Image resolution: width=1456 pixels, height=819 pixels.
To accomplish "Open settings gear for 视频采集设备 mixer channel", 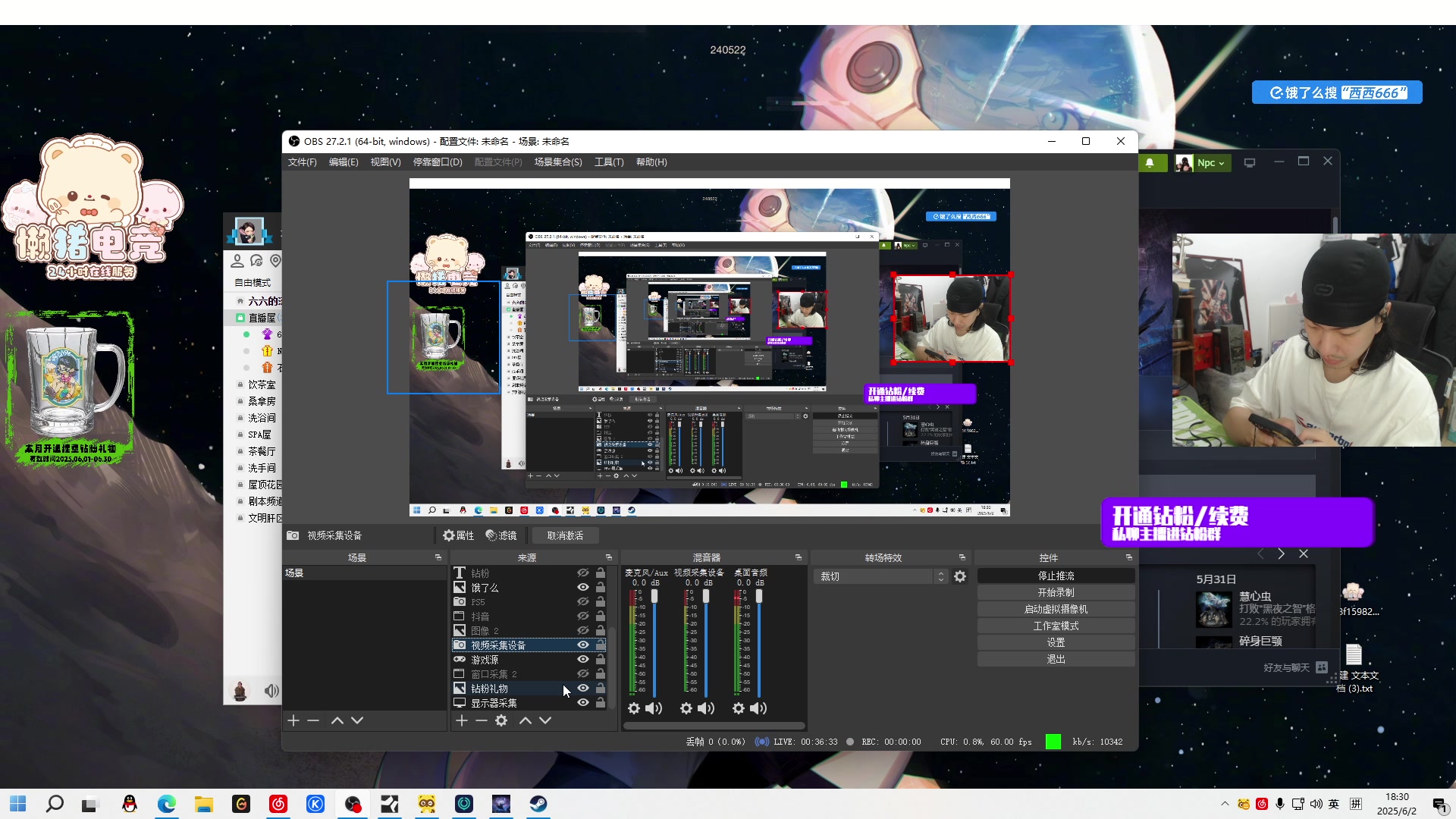I will tap(686, 708).
